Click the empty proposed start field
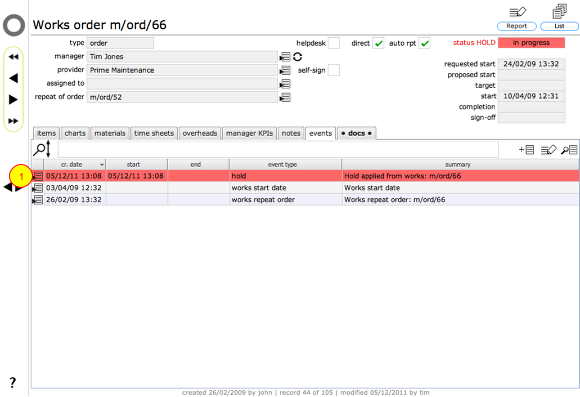This screenshot has width=580, height=397. (x=531, y=75)
